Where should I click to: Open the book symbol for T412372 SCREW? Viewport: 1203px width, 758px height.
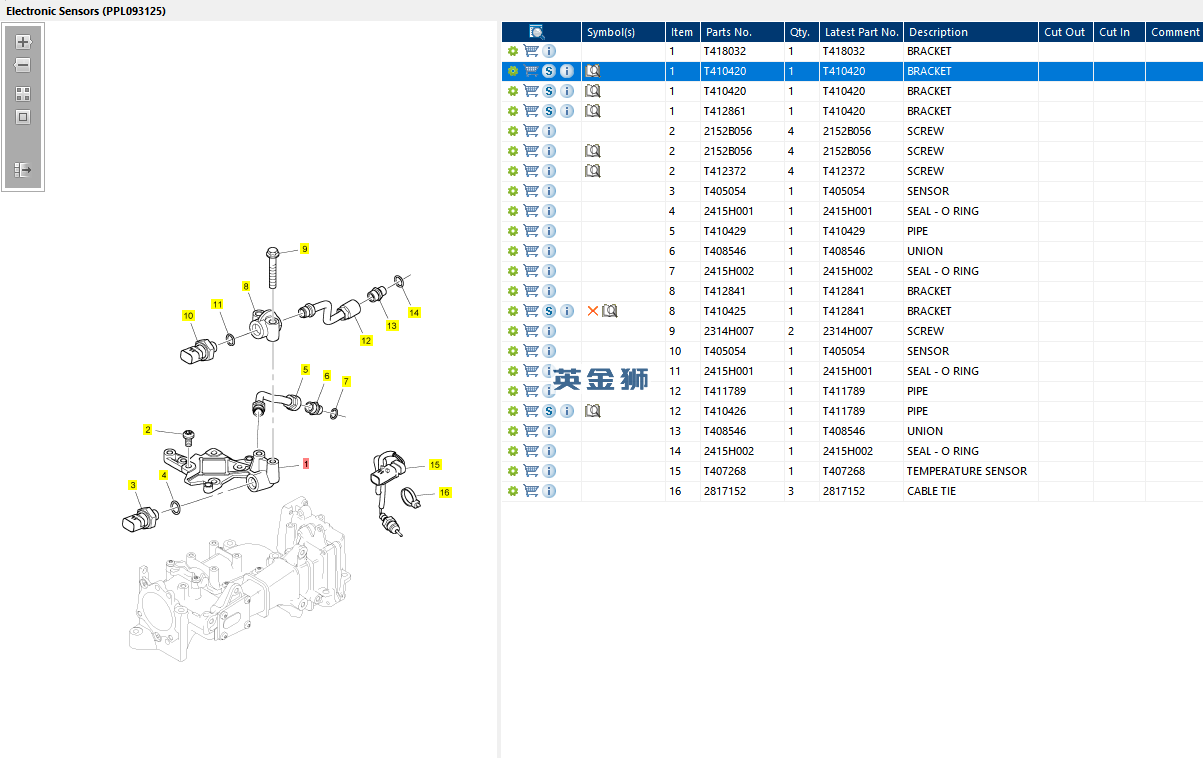(x=592, y=171)
